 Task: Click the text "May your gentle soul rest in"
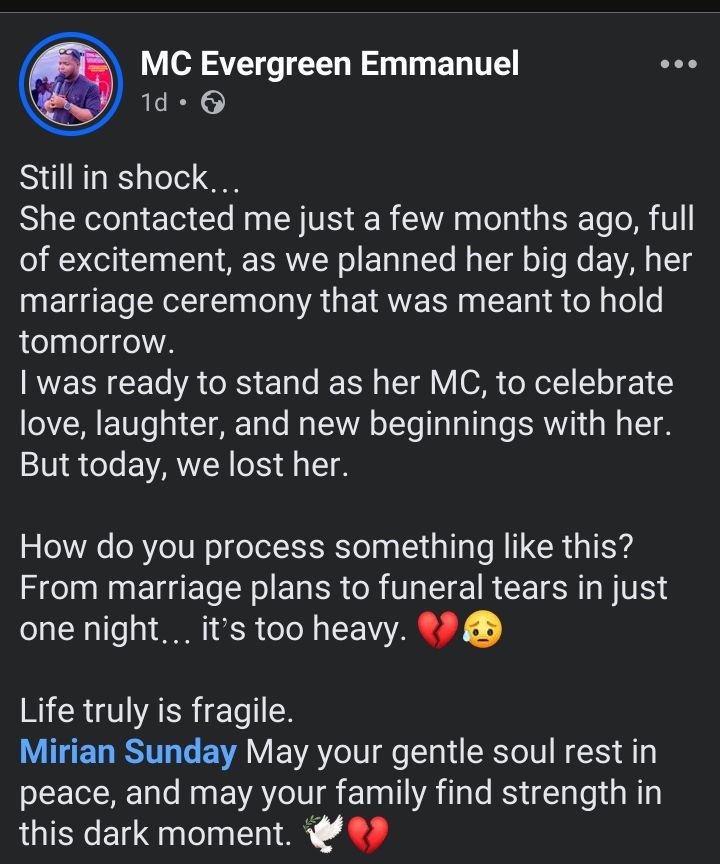click(x=450, y=753)
